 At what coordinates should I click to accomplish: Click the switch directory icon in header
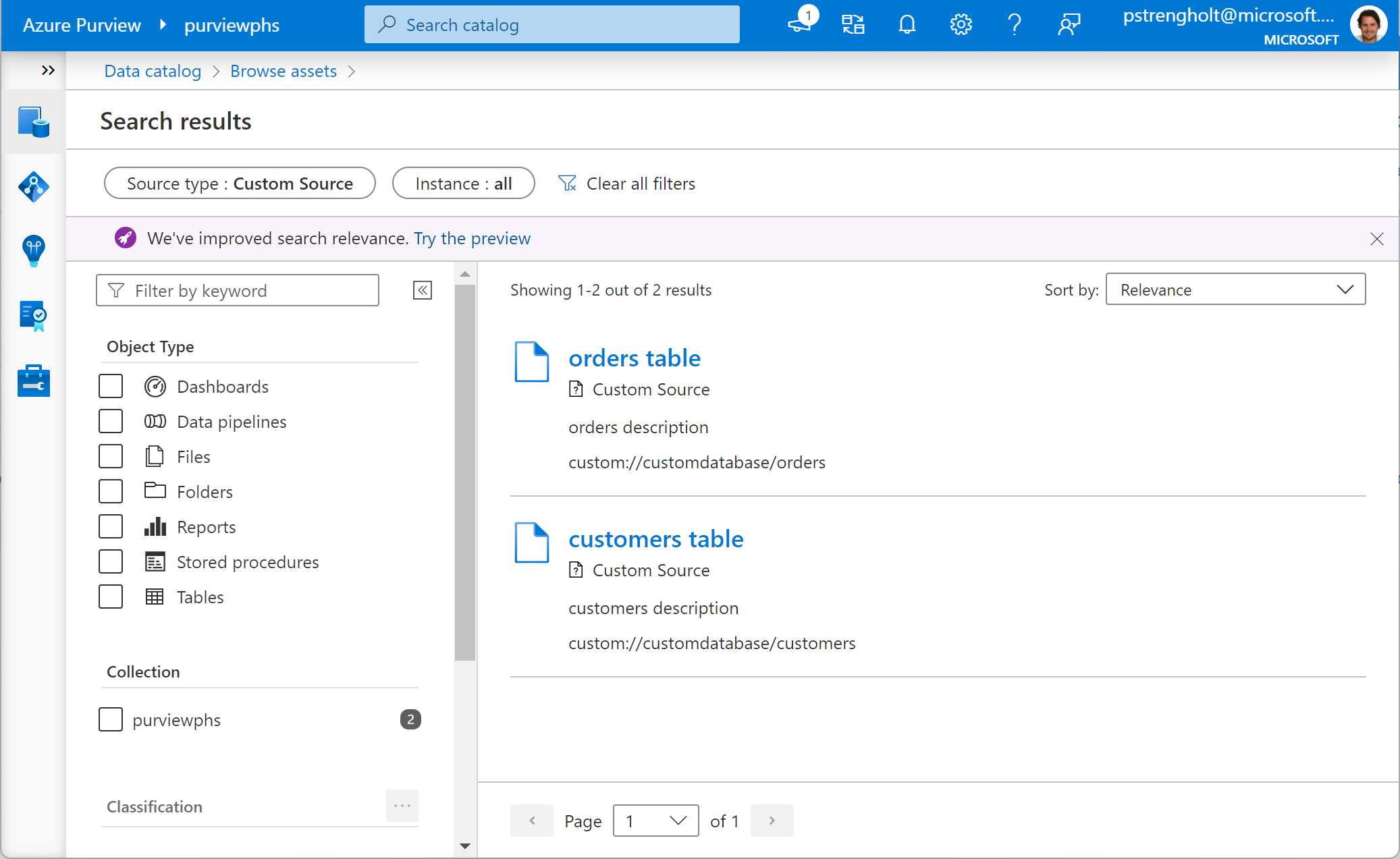click(x=853, y=25)
